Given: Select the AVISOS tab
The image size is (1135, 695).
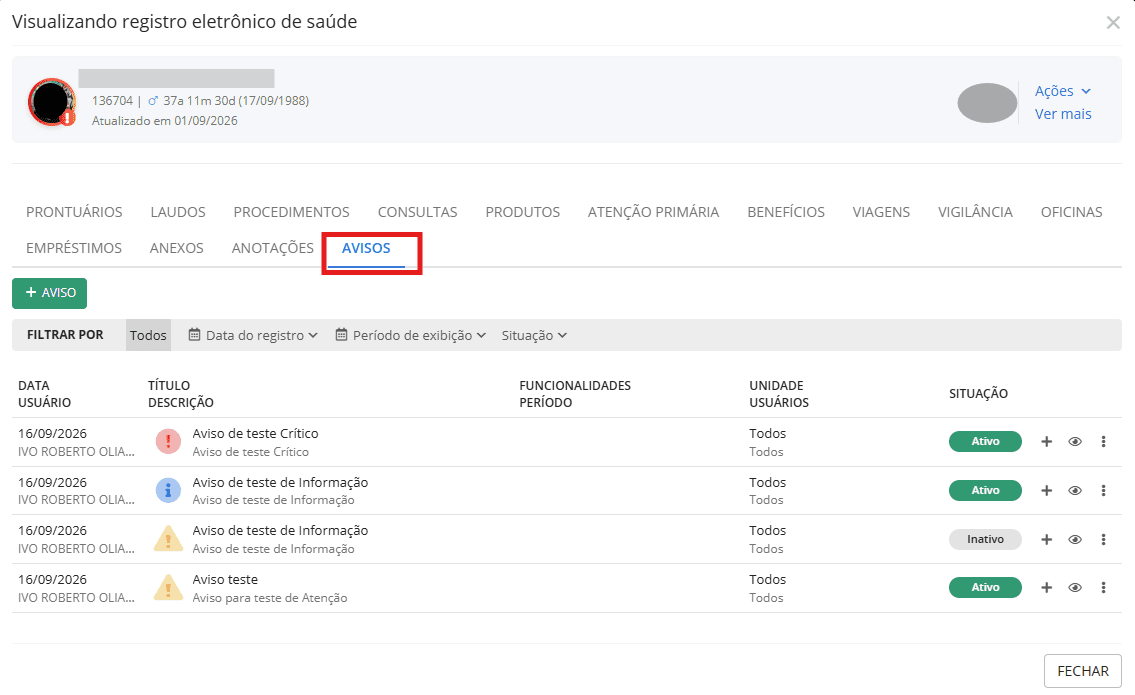Looking at the screenshot, I should 366,248.
